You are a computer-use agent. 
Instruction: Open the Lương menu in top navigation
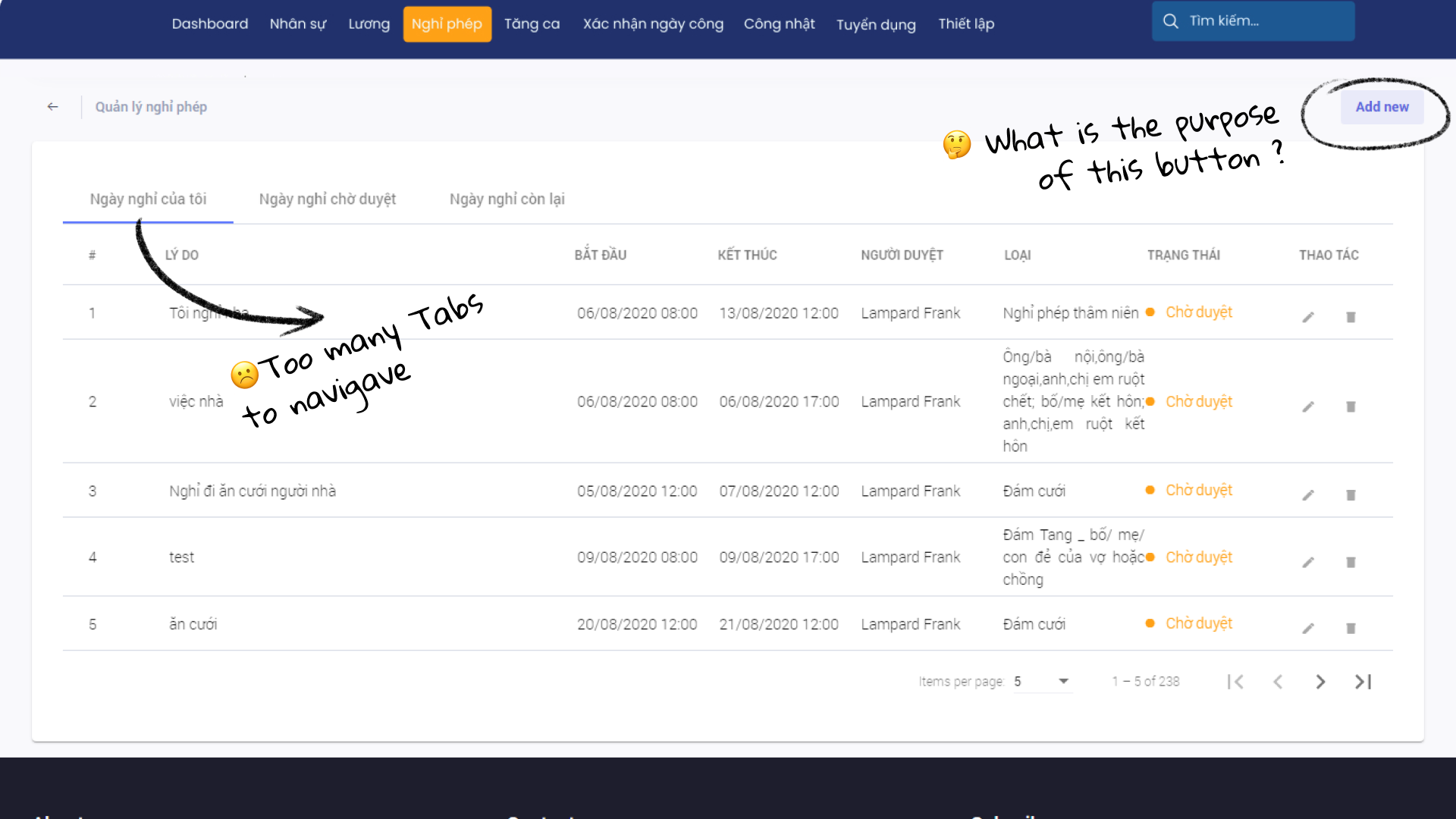[x=369, y=24]
